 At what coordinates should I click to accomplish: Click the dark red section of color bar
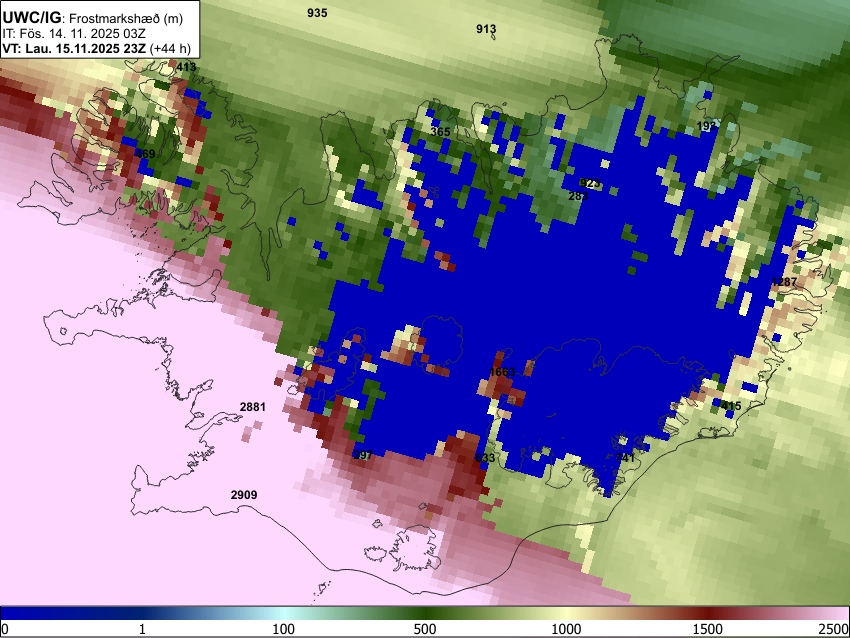pos(708,613)
